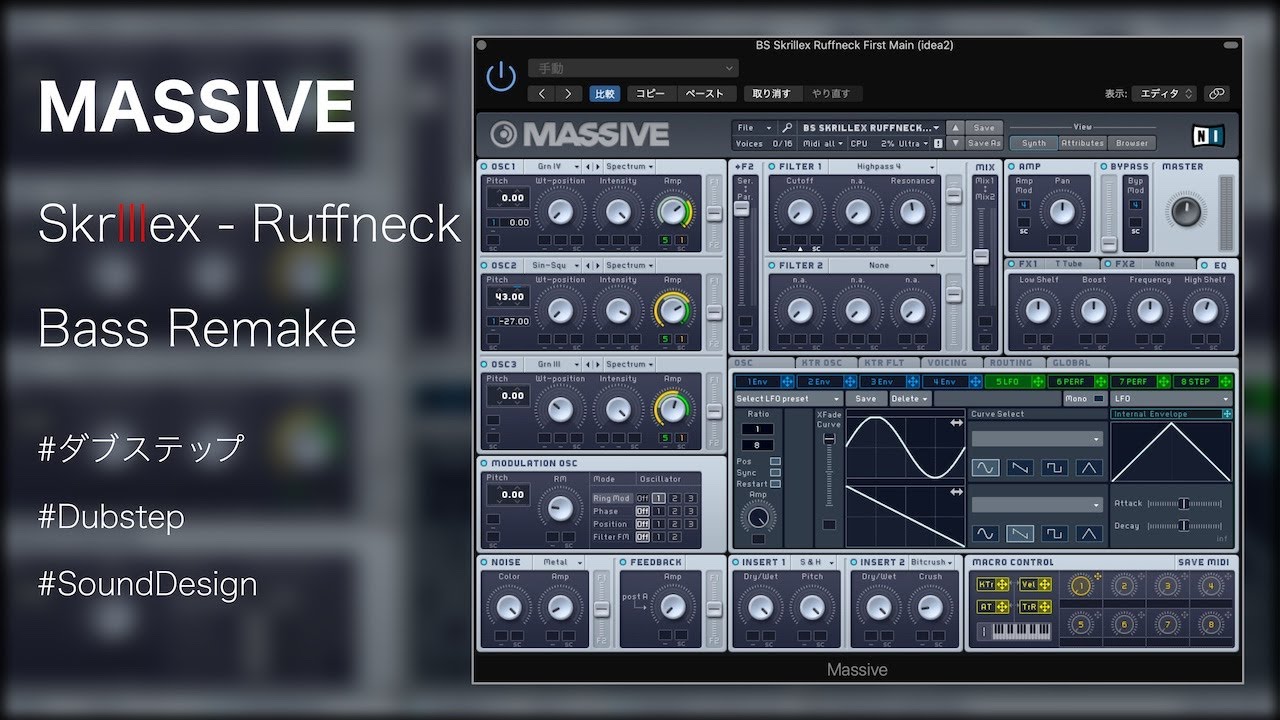The width and height of the screenshot is (1280, 720).
Task: Toggle the FILTER 1 on/off indicator
Action: click(772, 167)
